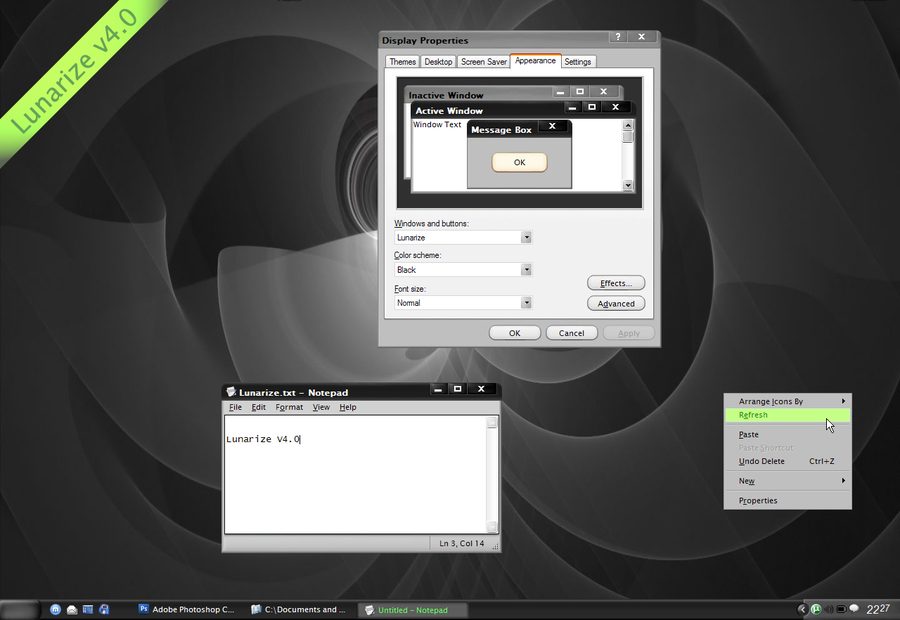Click the speech bubble tray icon

[854, 609]
